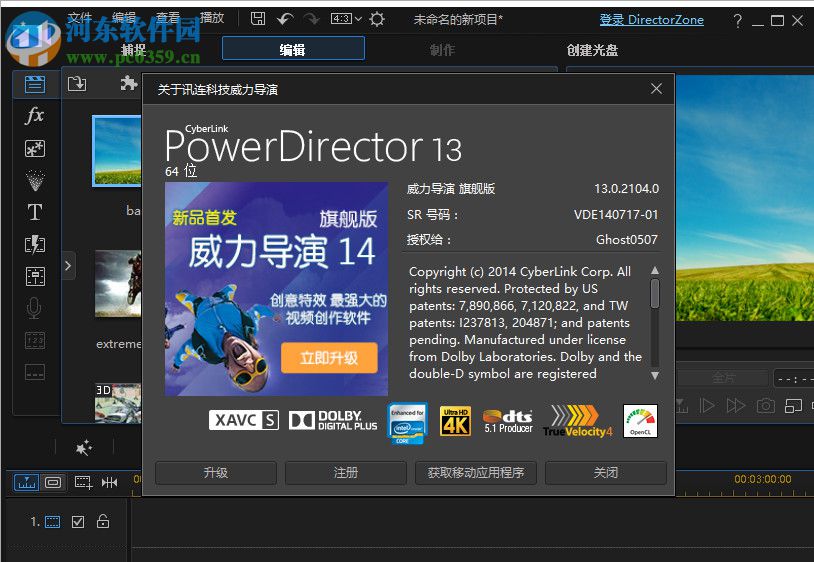The image size is (814, 562).
Task: Close the about dialog with X
Action: (x=656, y=89)
